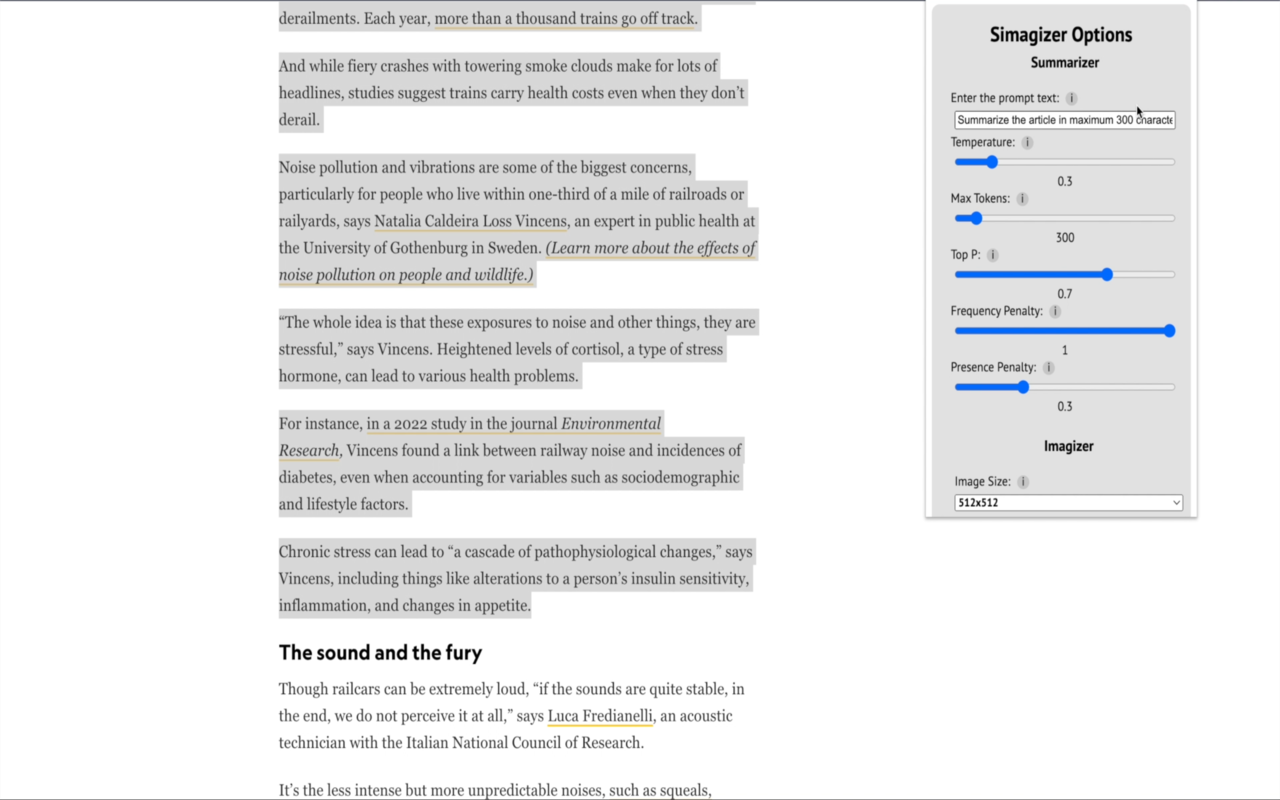Click info icon next to prompt text label
The width and height of the screenshot is (1280, 800).
1071,98
